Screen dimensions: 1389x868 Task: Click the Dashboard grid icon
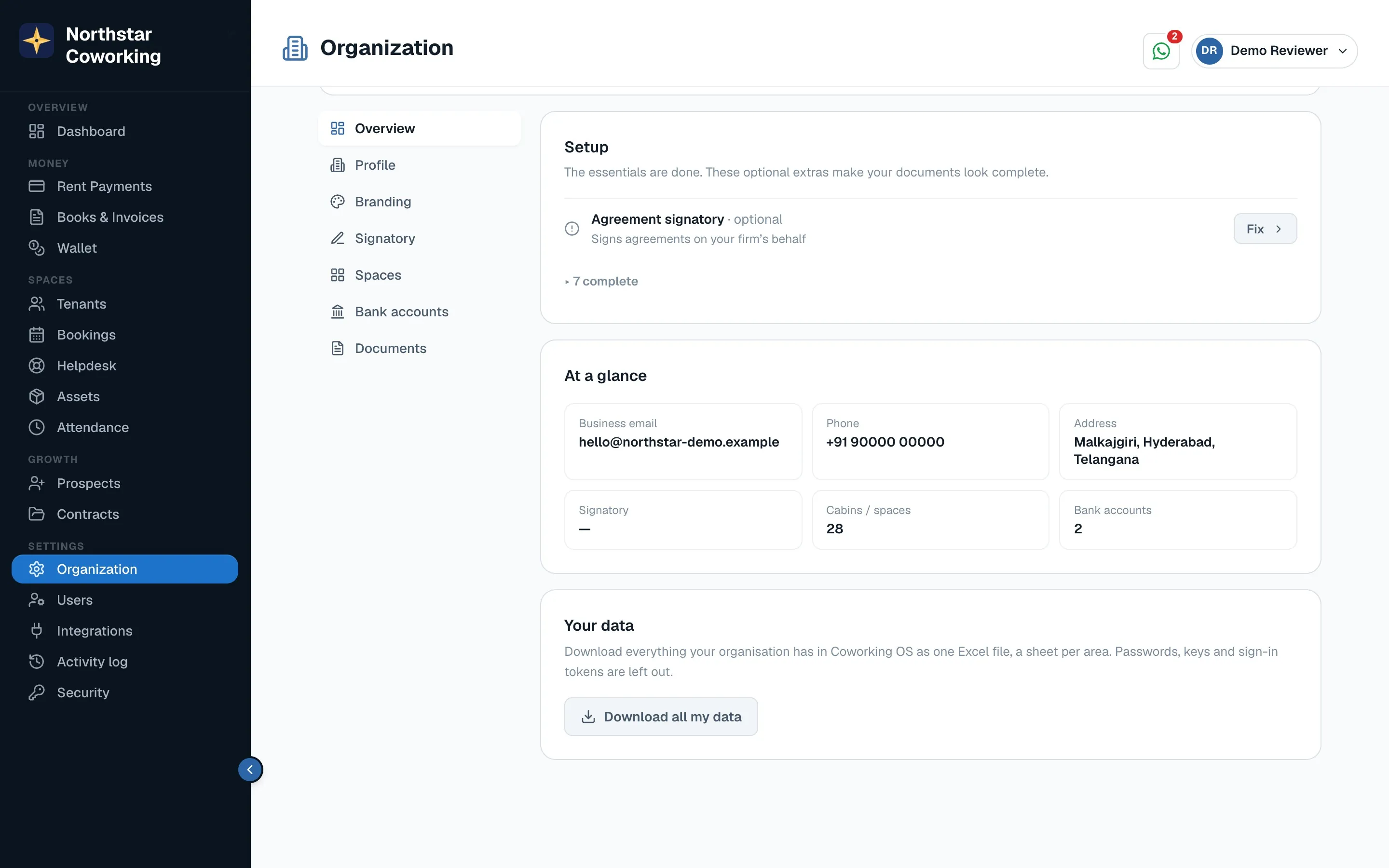tap(37, 132)
